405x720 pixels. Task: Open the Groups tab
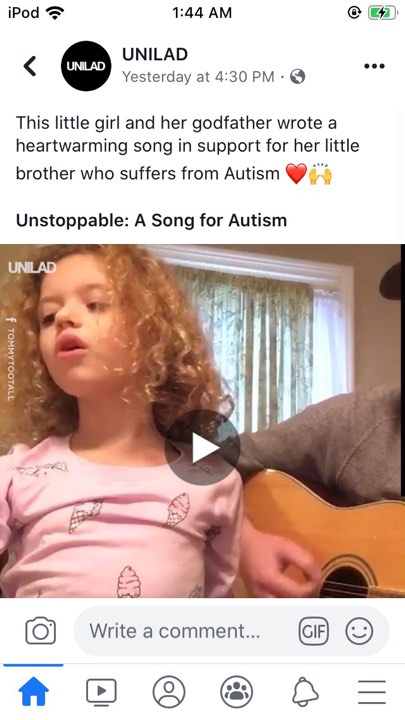(237, 692)
